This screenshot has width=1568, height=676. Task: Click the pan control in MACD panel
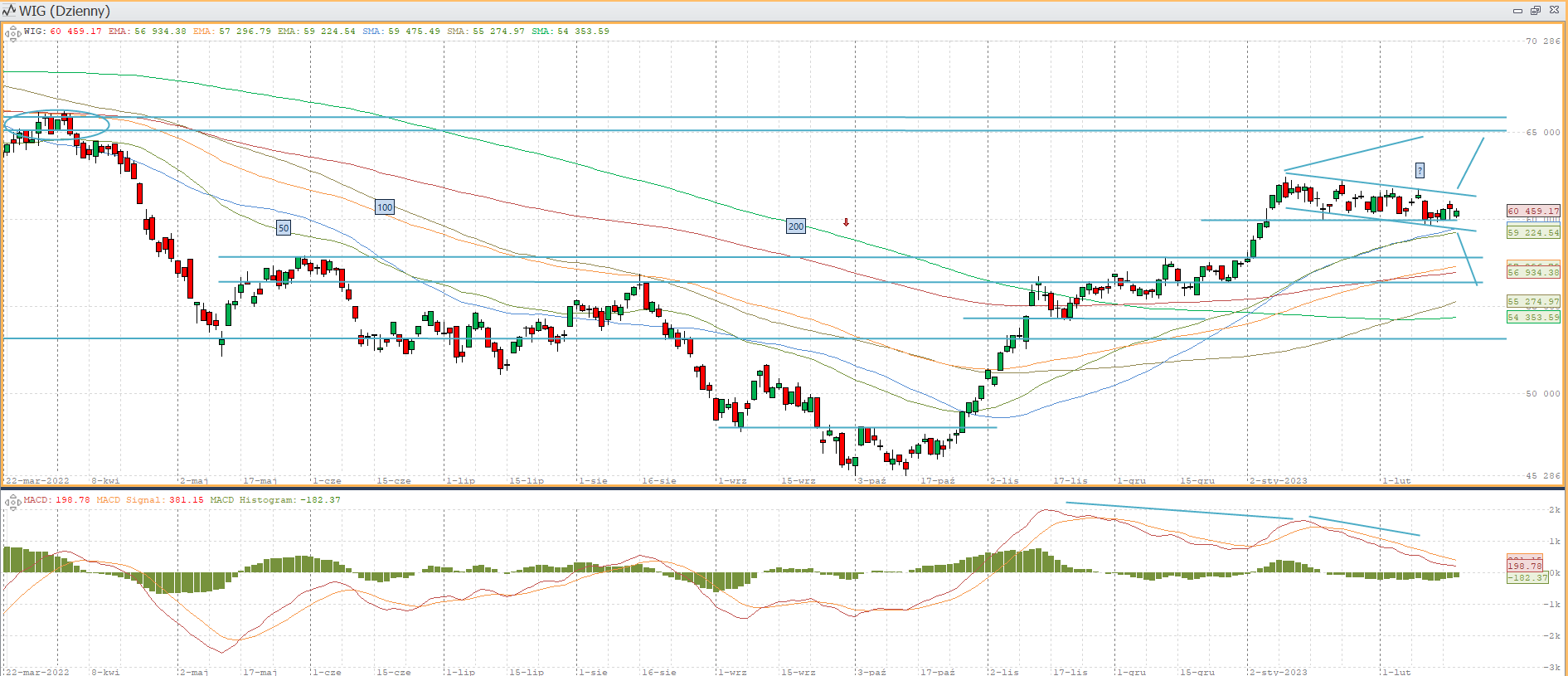click(13, 502)
